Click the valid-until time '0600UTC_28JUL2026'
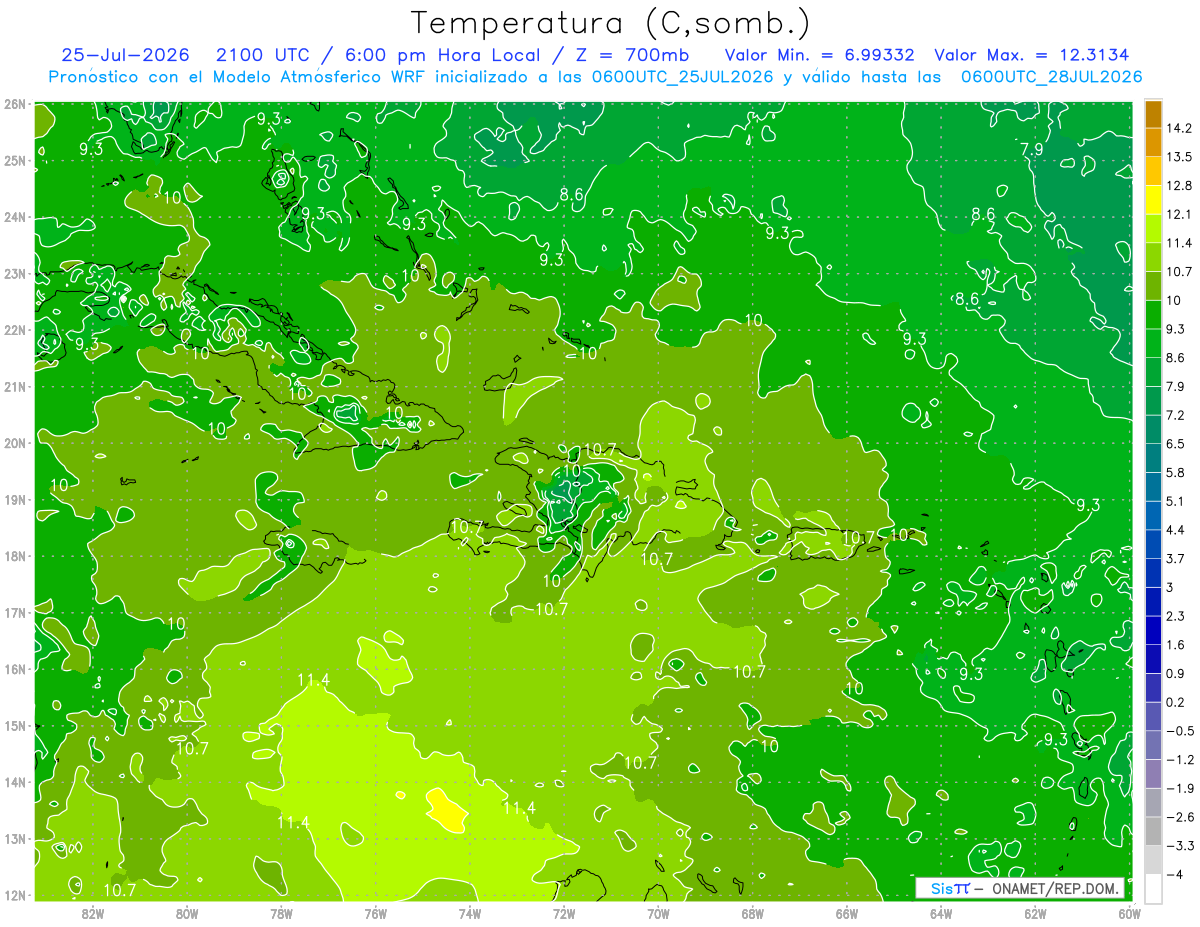Image resolution: width=1200 pixels, height=927 pixels. [x=1051, y=76]
